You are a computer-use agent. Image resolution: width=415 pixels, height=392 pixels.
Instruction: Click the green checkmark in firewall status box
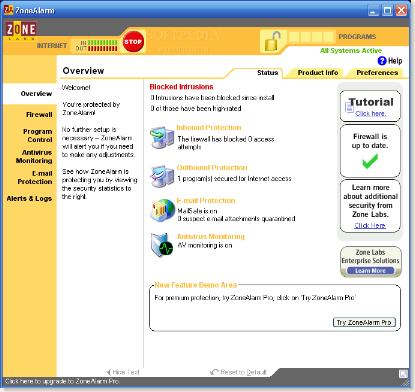click(370, 161)
